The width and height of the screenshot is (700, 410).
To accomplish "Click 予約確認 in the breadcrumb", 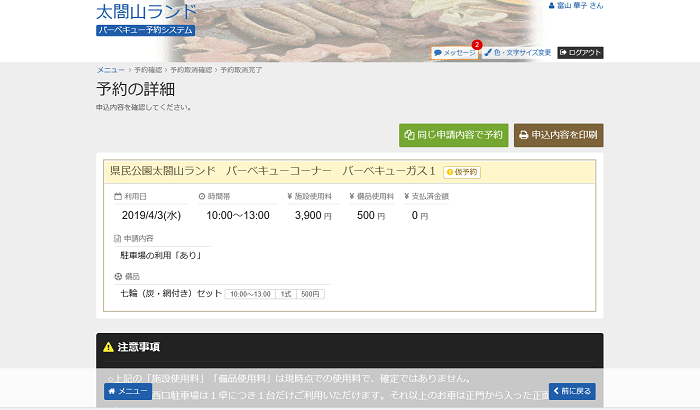I will tap(148, 70).
